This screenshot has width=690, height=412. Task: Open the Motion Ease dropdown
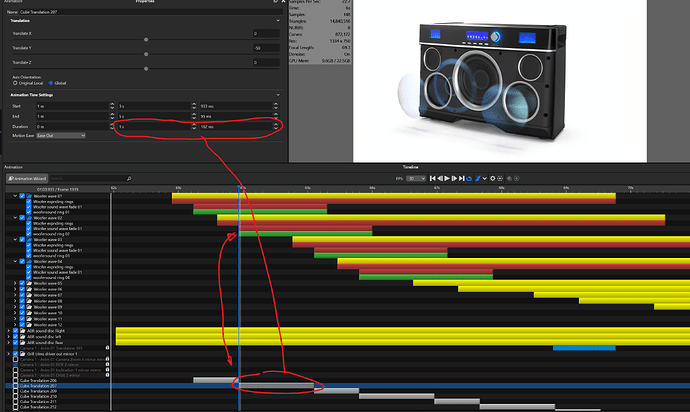click(x=61, y=136)
